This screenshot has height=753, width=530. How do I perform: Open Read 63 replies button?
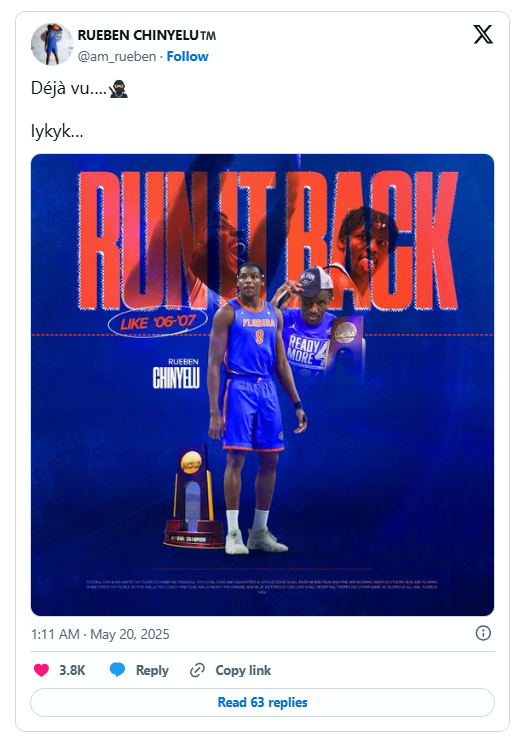263,702
